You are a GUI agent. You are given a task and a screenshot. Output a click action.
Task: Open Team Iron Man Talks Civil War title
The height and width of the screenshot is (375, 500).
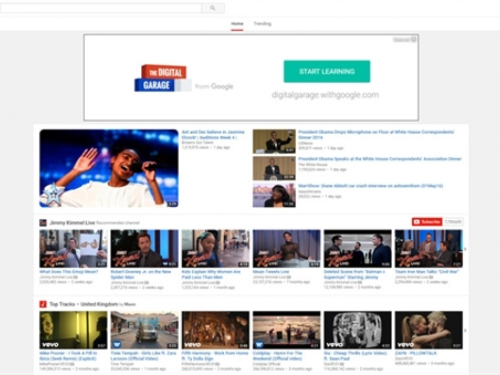pos(427,272)
